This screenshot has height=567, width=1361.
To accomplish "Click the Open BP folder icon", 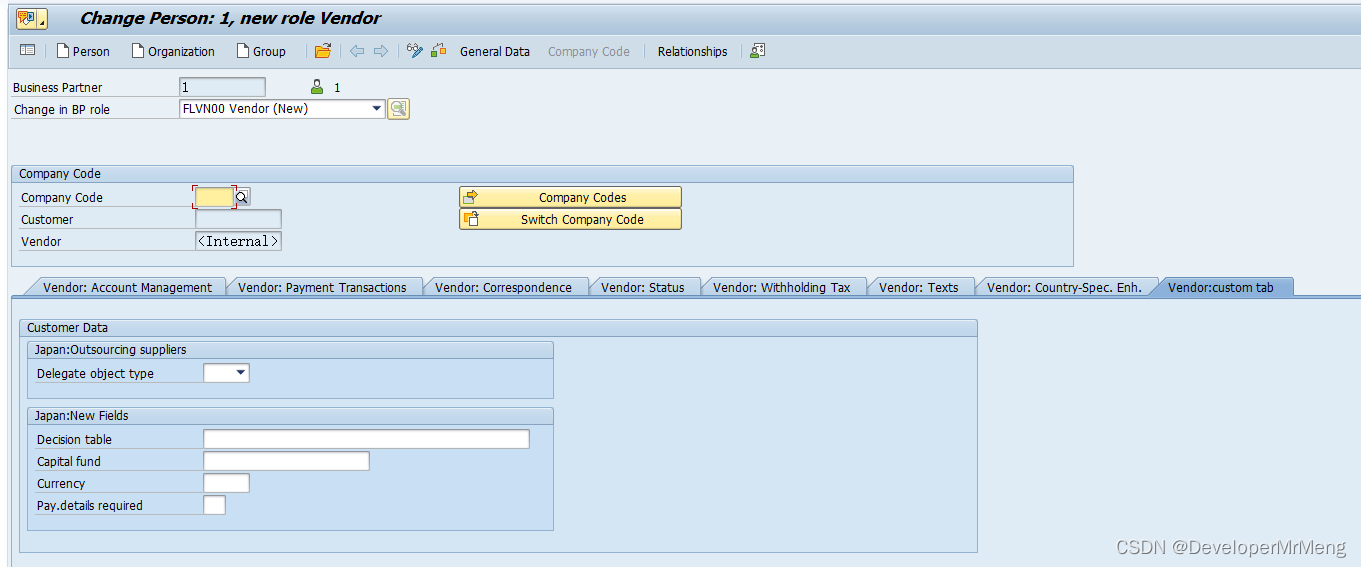I will pyautogui.click(x=323, y=51).
